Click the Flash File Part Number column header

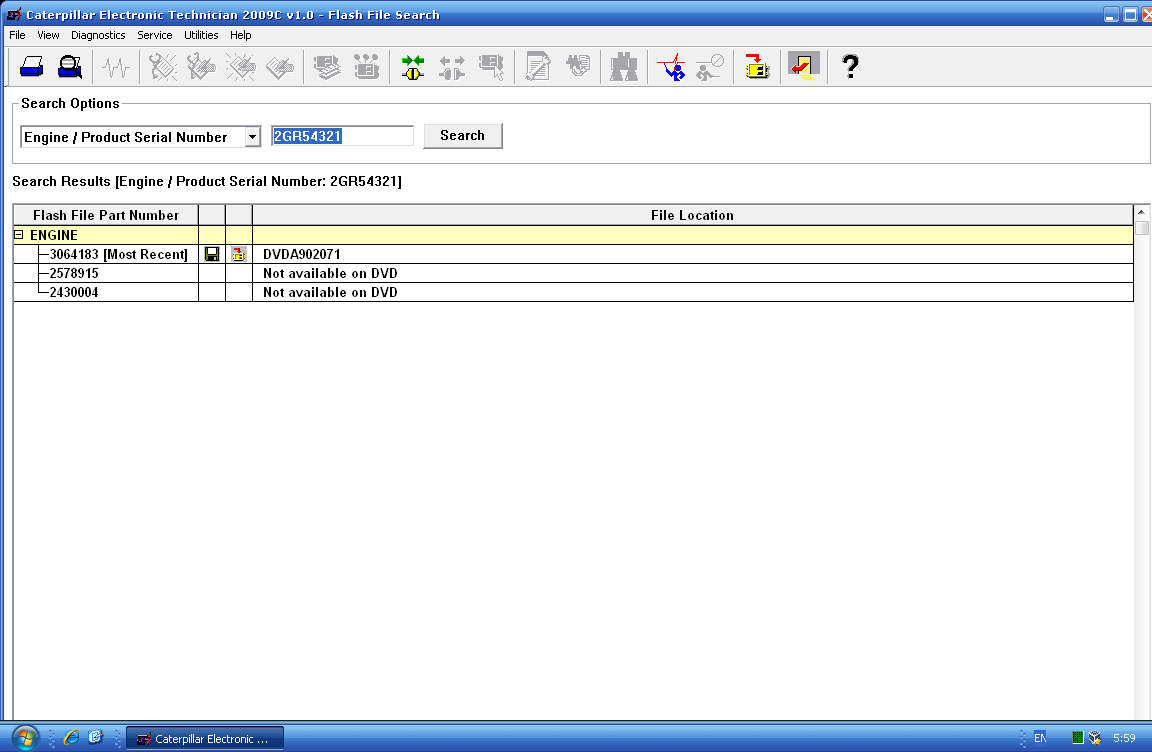(x=106, y=215)
